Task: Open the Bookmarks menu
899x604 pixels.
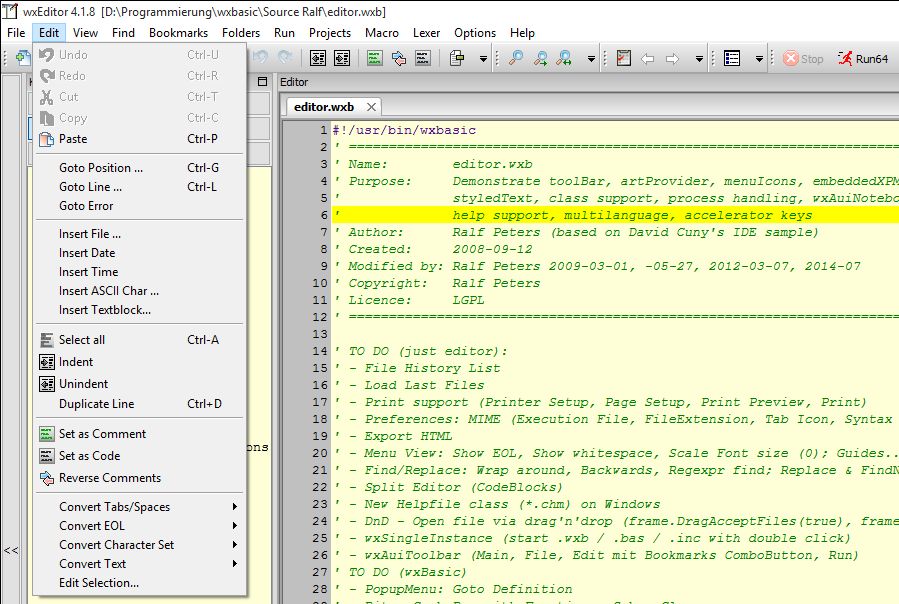Action: pyautogui.click(x=178, y=33)
